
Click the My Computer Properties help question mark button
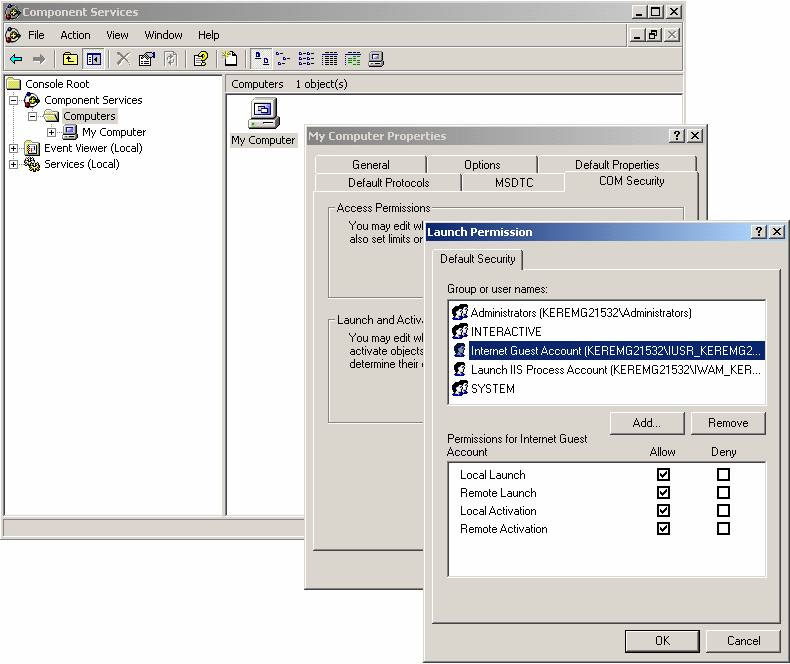[677, 135]
